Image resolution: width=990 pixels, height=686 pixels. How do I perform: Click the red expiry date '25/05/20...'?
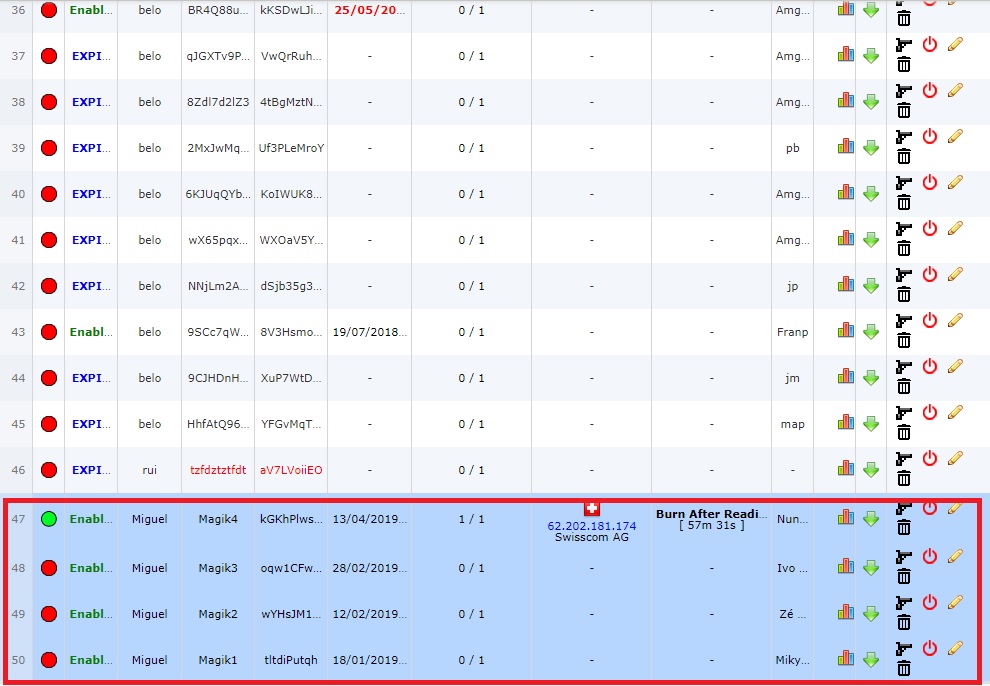370,10
